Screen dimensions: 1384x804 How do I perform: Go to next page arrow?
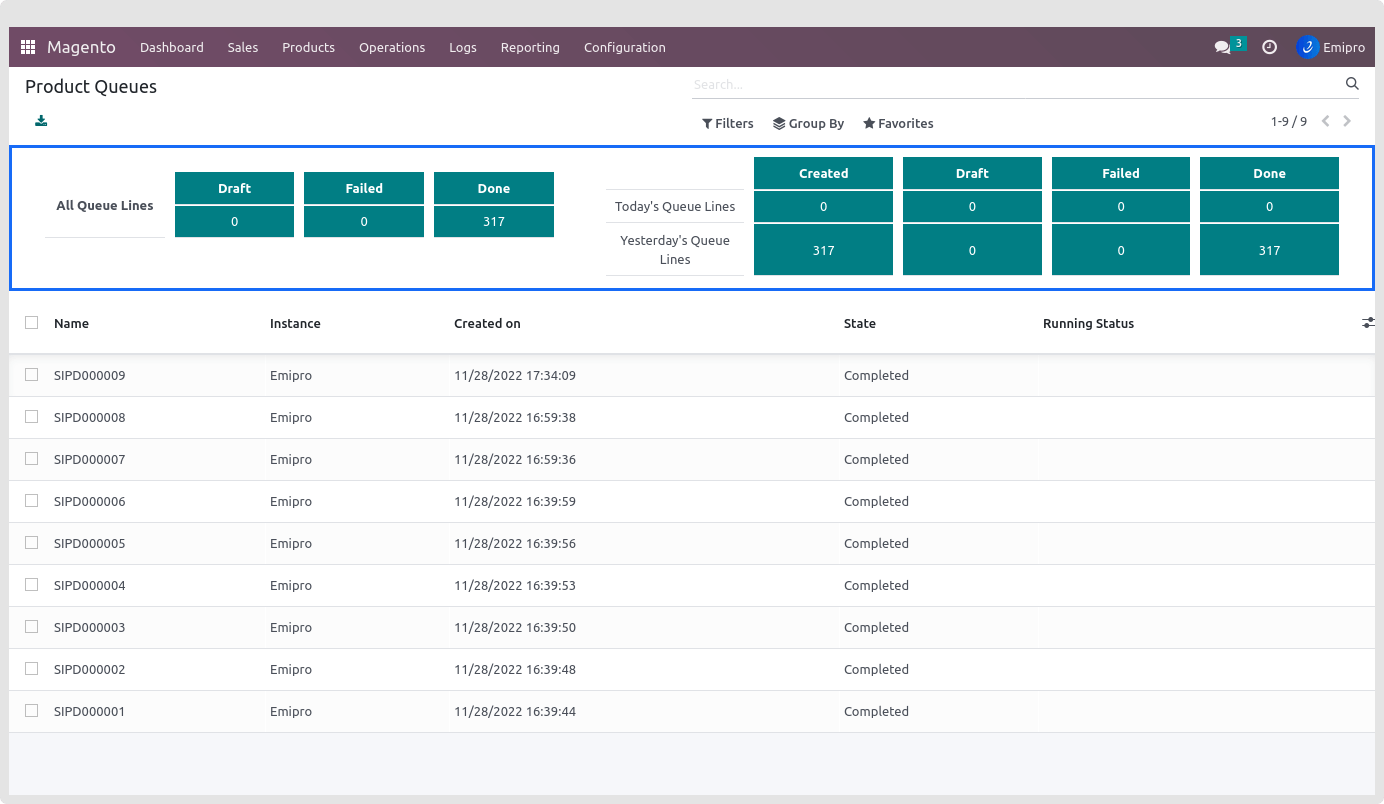[x=1347, y=122]
